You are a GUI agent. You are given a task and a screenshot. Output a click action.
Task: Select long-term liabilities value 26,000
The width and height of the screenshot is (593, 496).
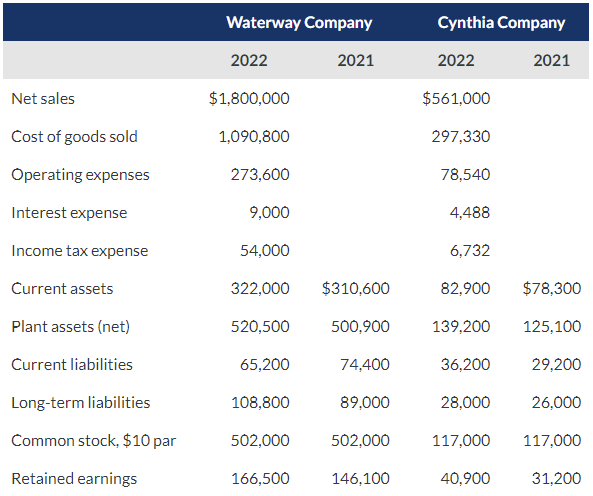tap(557, 403)
